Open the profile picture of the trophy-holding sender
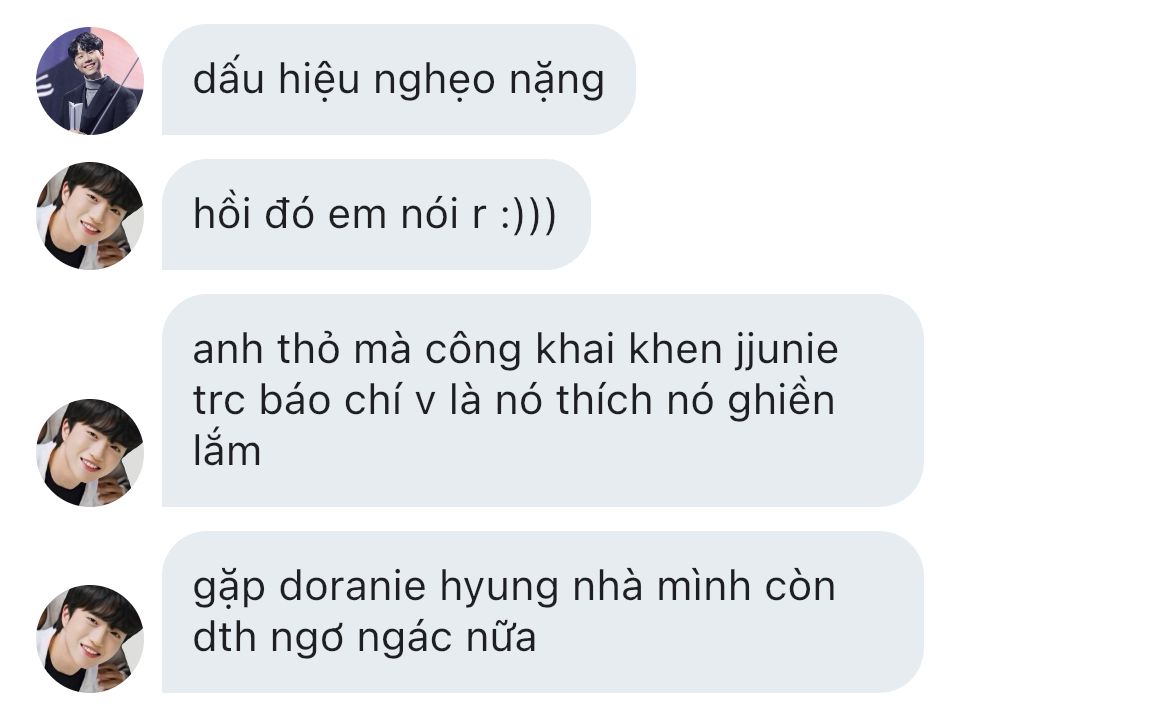The height and width of the screenshot is (707, 1170). tap(90, 81)
